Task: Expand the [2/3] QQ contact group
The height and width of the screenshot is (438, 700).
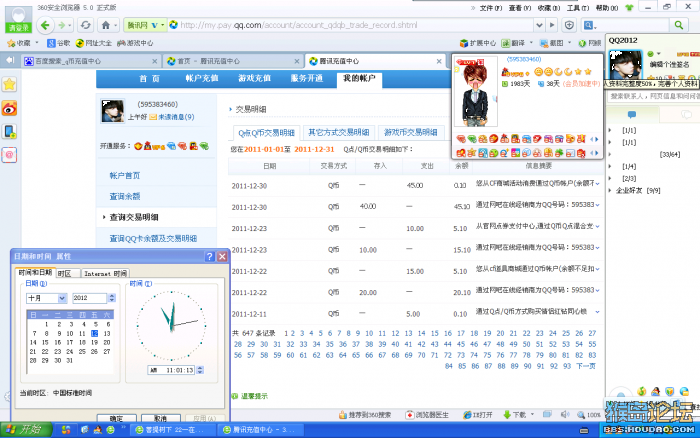Action: [610, 178]
